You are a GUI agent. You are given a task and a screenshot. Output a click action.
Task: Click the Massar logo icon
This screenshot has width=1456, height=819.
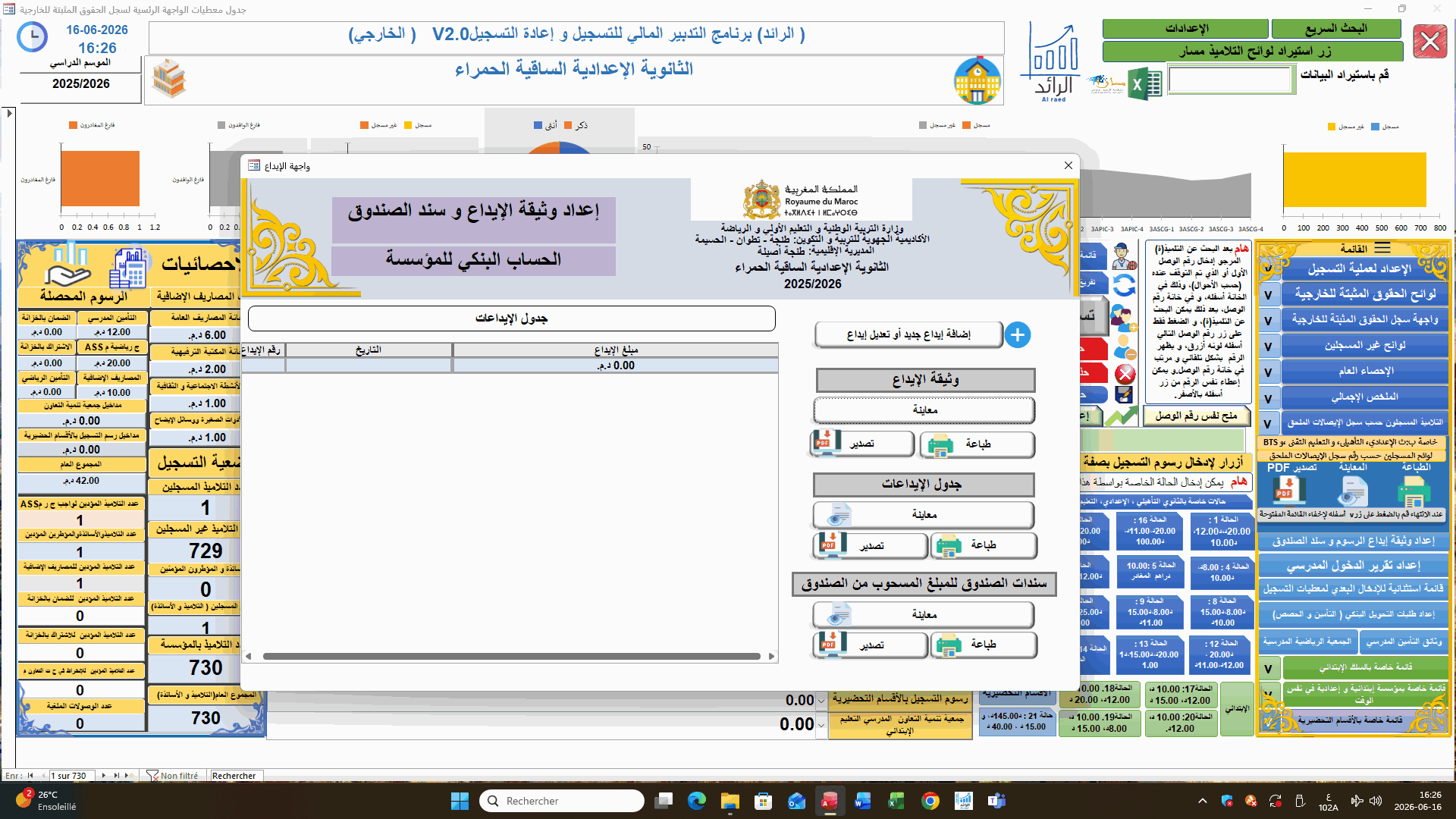pos(1107,83)
